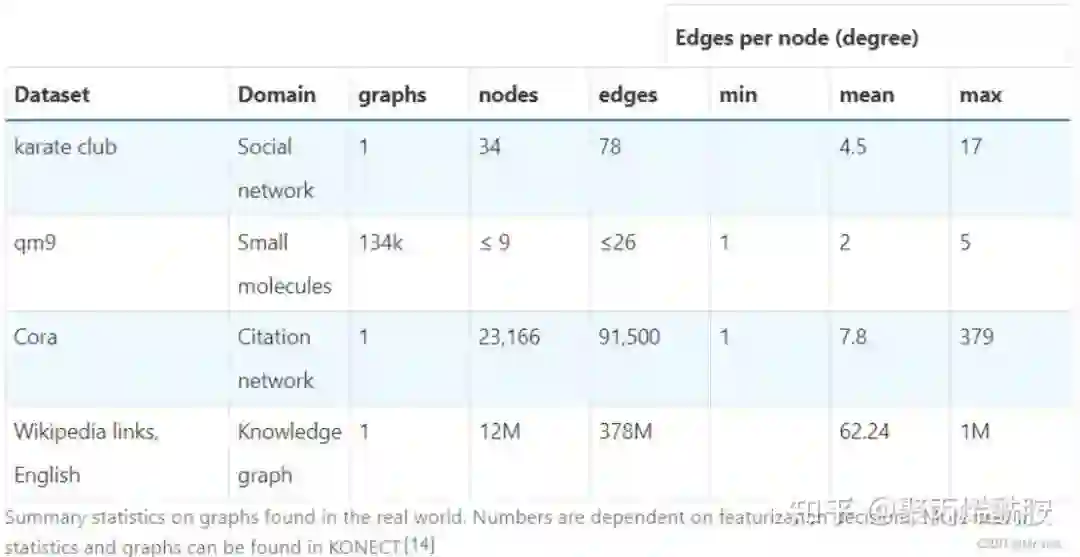Select the graphs column header
This screenshot has width=1080, height=557.
pos(392,95)
